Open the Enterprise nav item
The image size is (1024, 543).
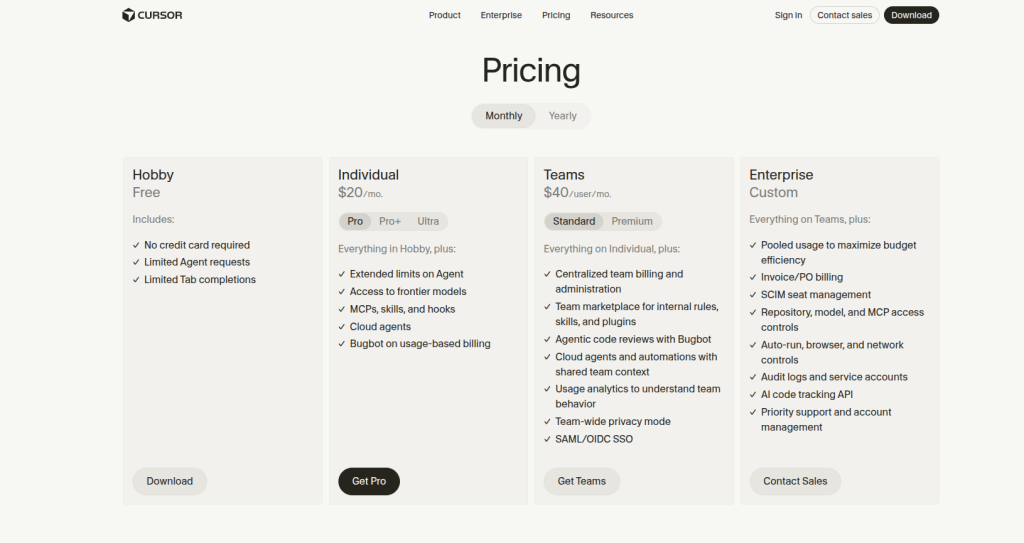click(x=501, y=15)
